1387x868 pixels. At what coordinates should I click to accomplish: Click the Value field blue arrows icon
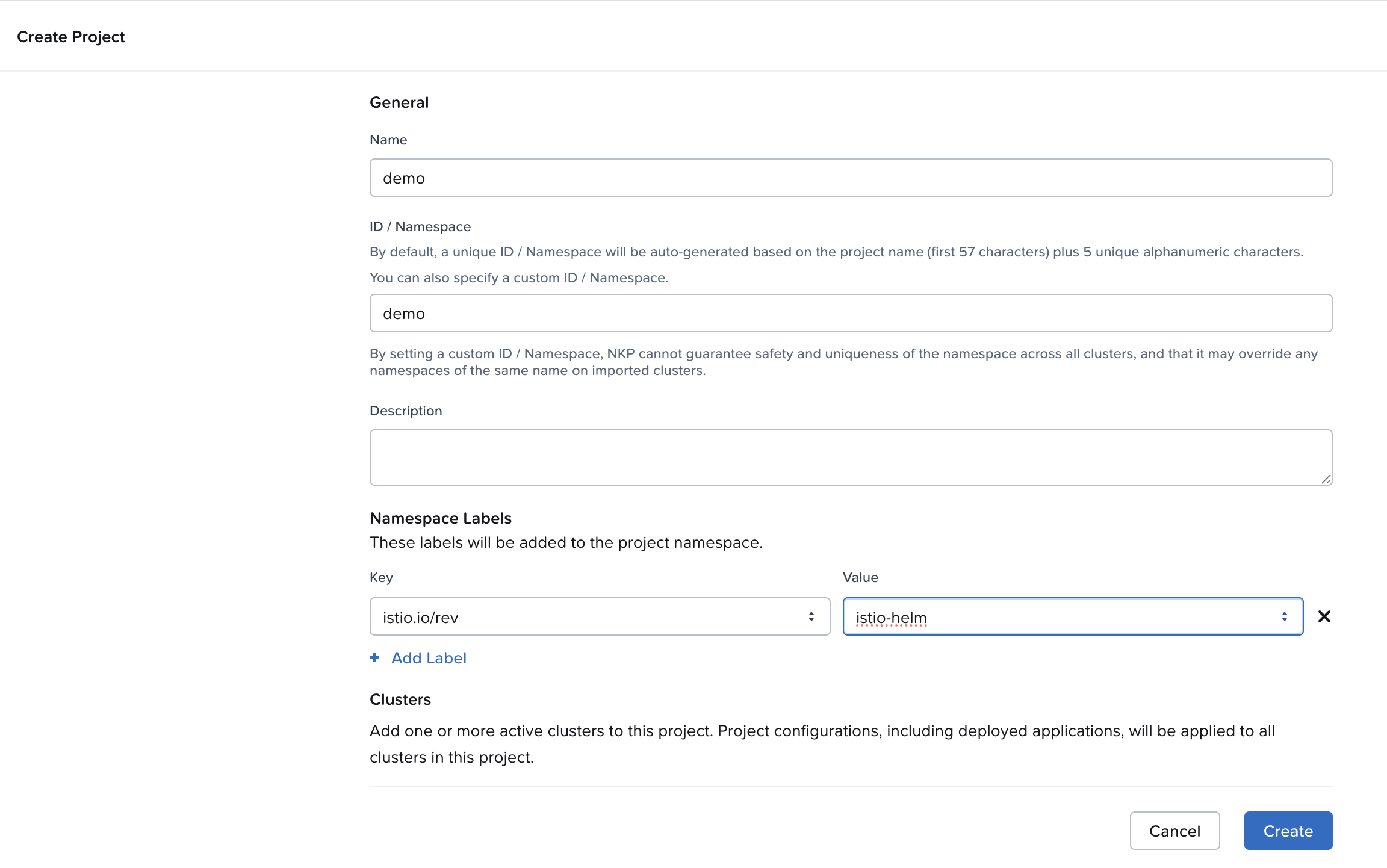pos(1284,617)
